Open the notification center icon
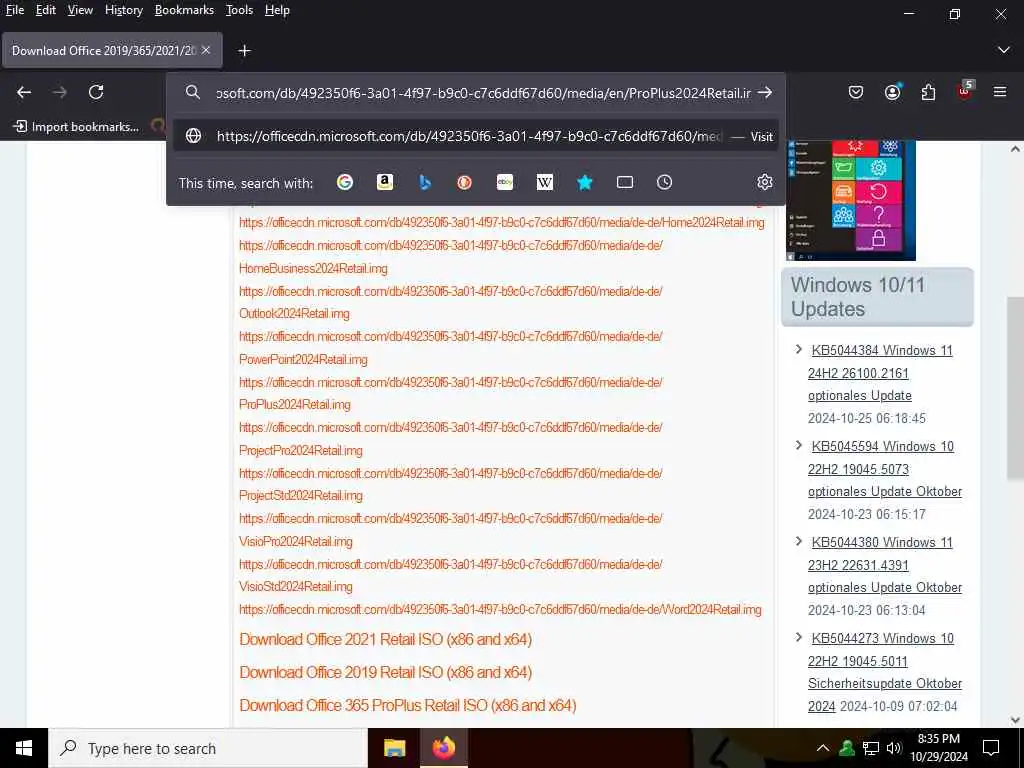The height and width of the screenshot is (768, 1024). 991,748
